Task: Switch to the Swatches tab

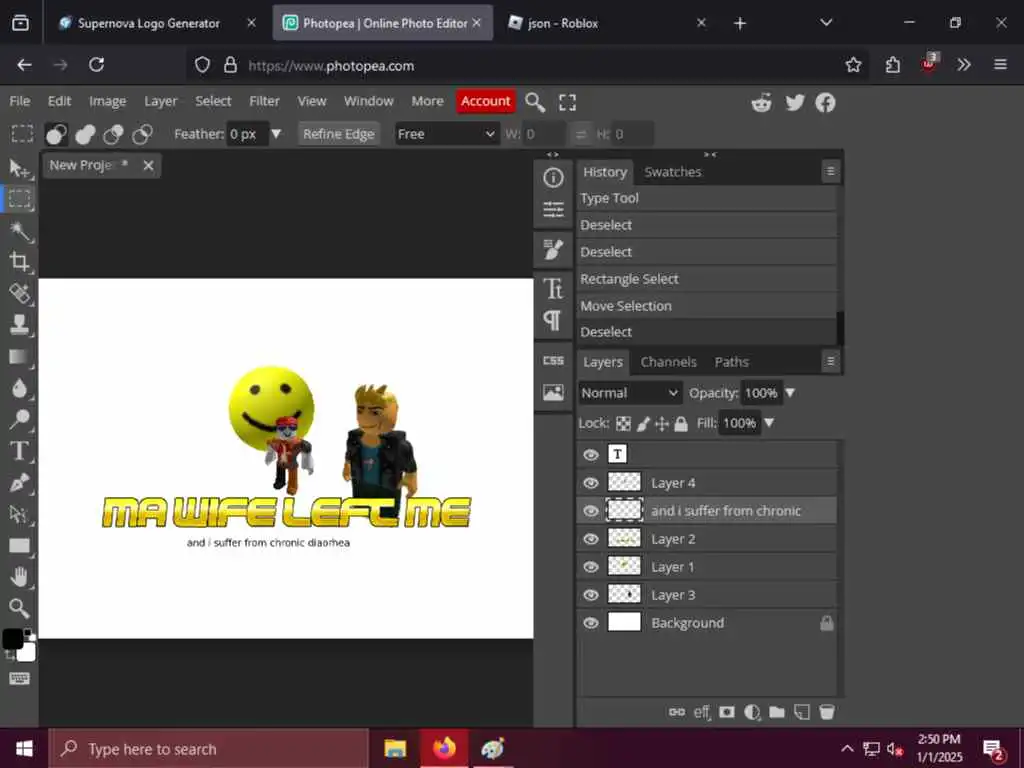Action: pos(673,172)
